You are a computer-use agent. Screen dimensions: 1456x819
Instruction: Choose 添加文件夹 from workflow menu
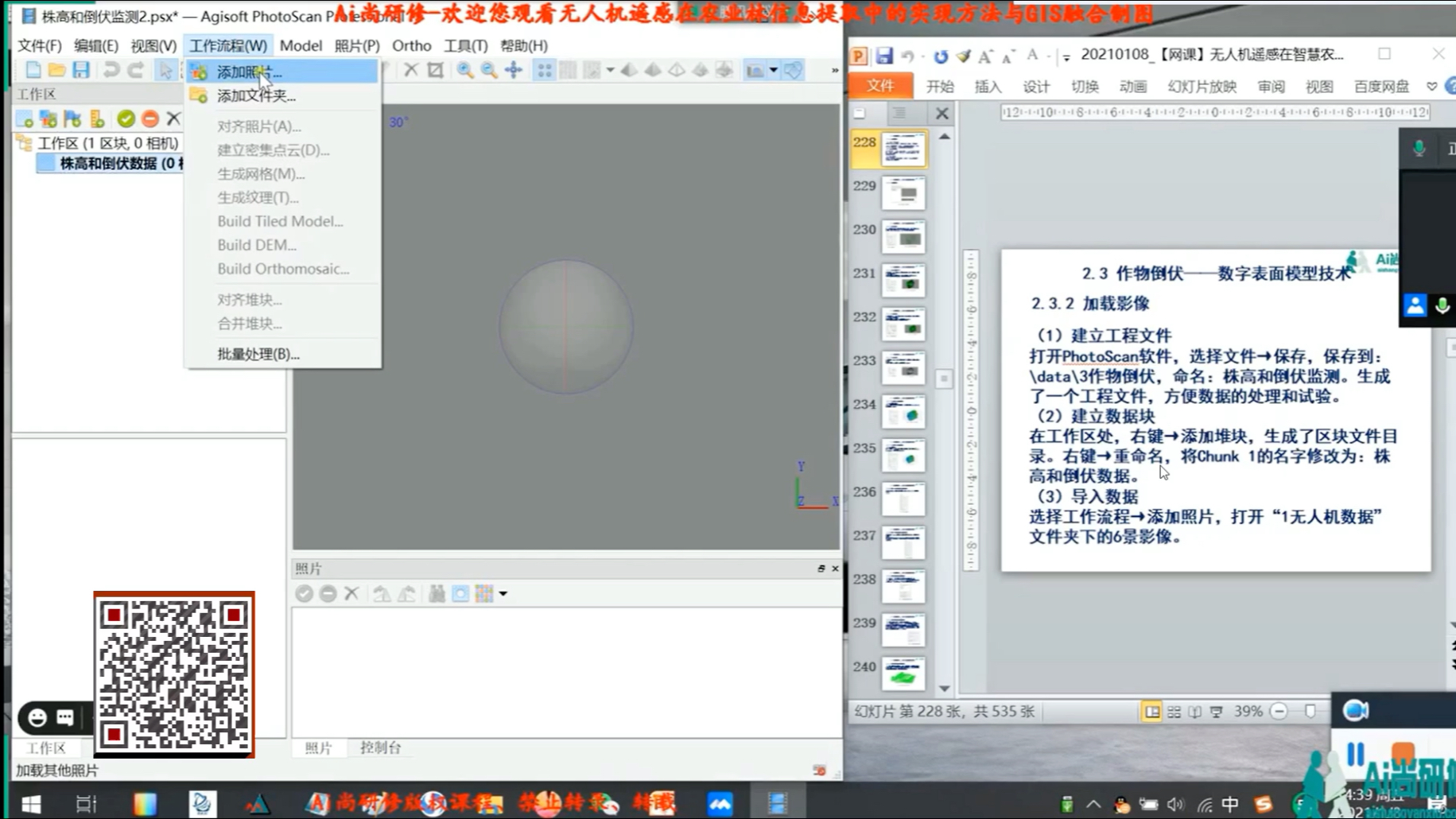click(281, 95)
